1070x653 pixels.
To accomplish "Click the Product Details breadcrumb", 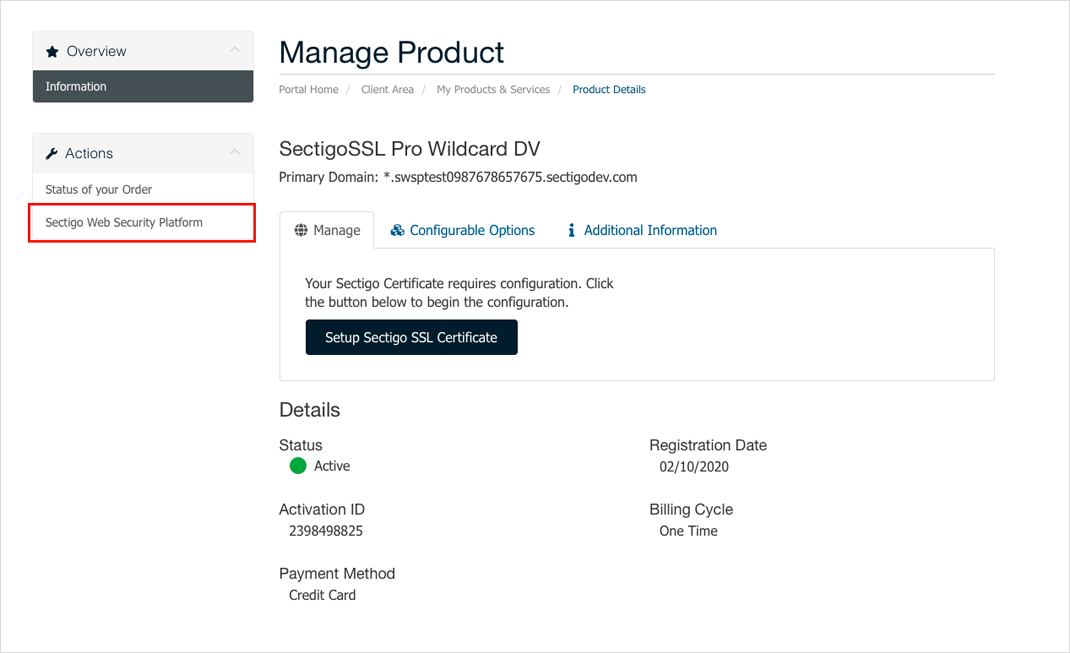I will (x=609, y=89).
